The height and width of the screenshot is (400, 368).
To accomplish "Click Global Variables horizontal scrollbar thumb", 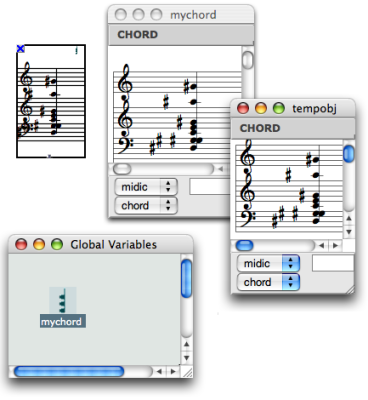I will pyautogui.click(x=69, y=372).
